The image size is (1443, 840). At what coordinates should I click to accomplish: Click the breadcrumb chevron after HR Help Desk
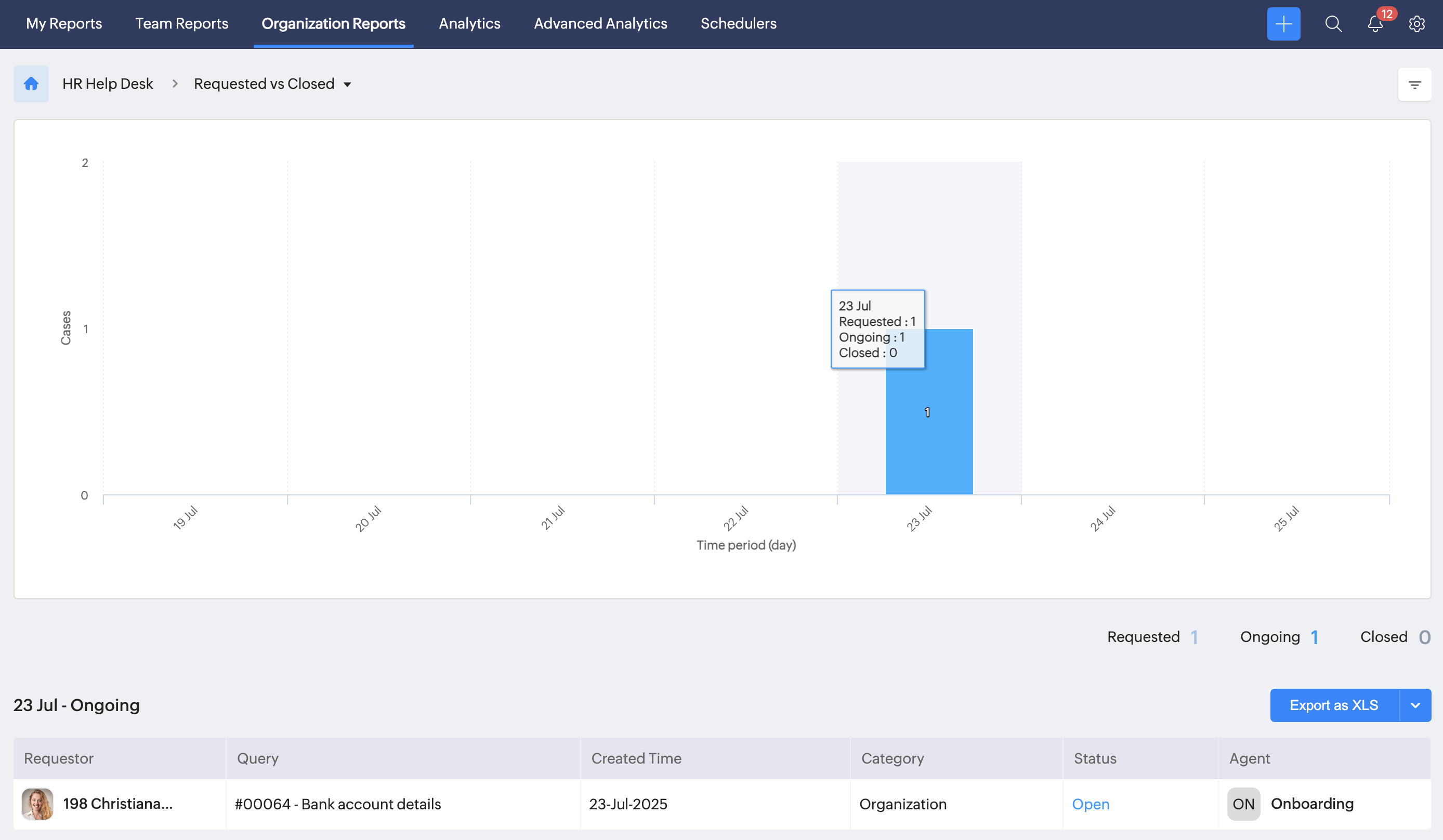click(175, 84)
